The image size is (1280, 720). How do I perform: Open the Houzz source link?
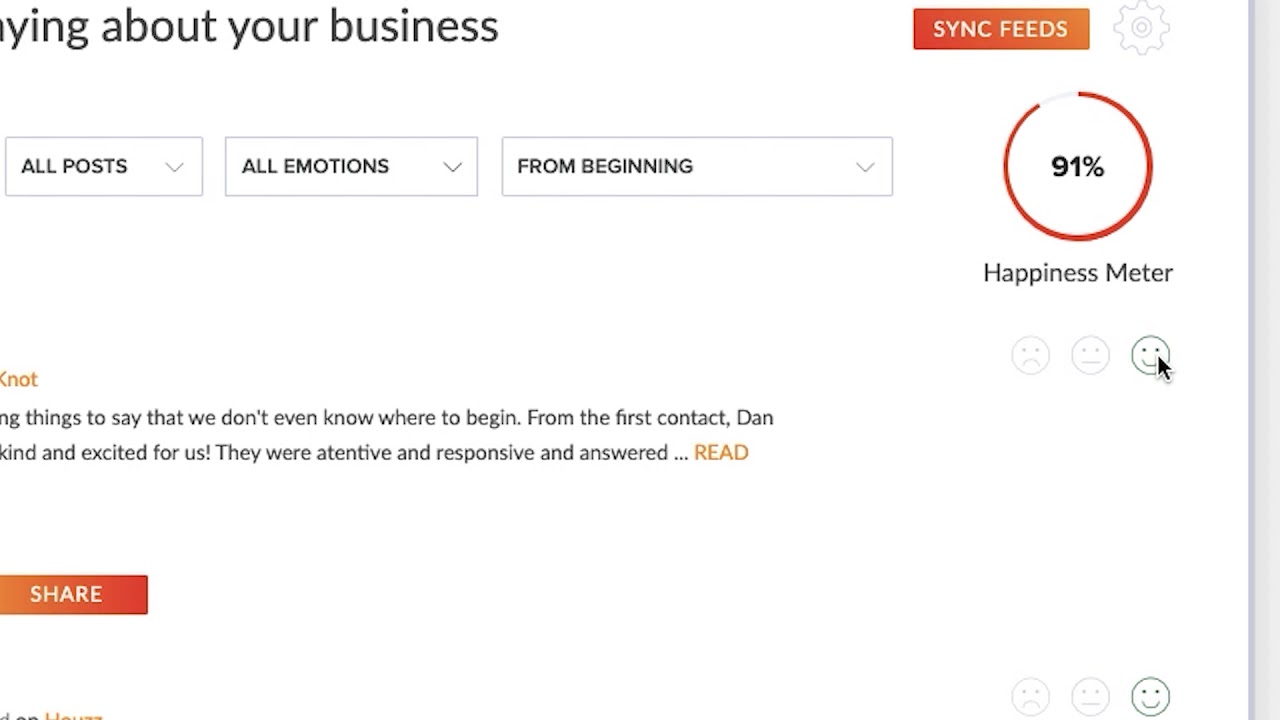coord(73,715)
